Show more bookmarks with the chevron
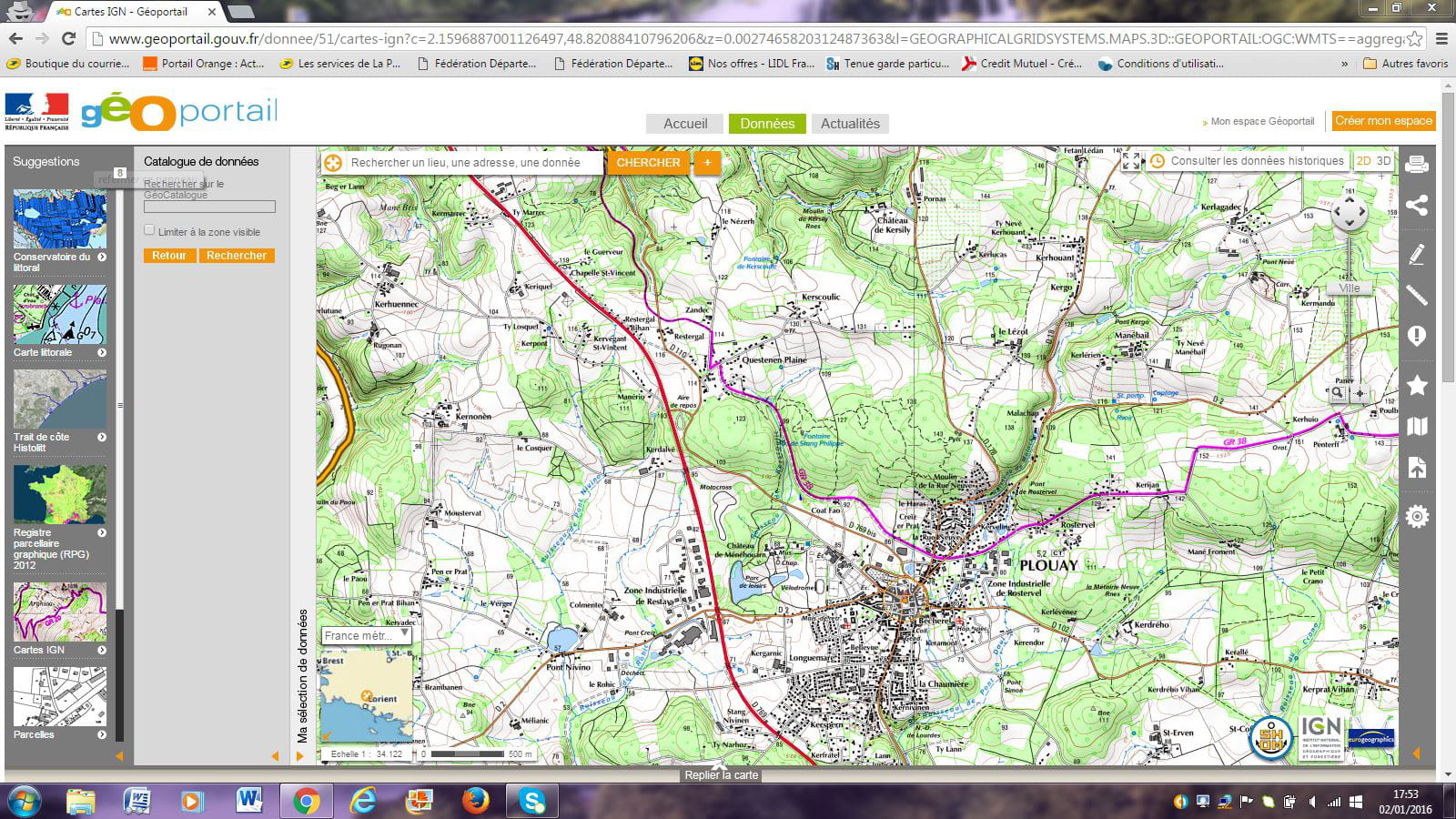 point(1344,64)
